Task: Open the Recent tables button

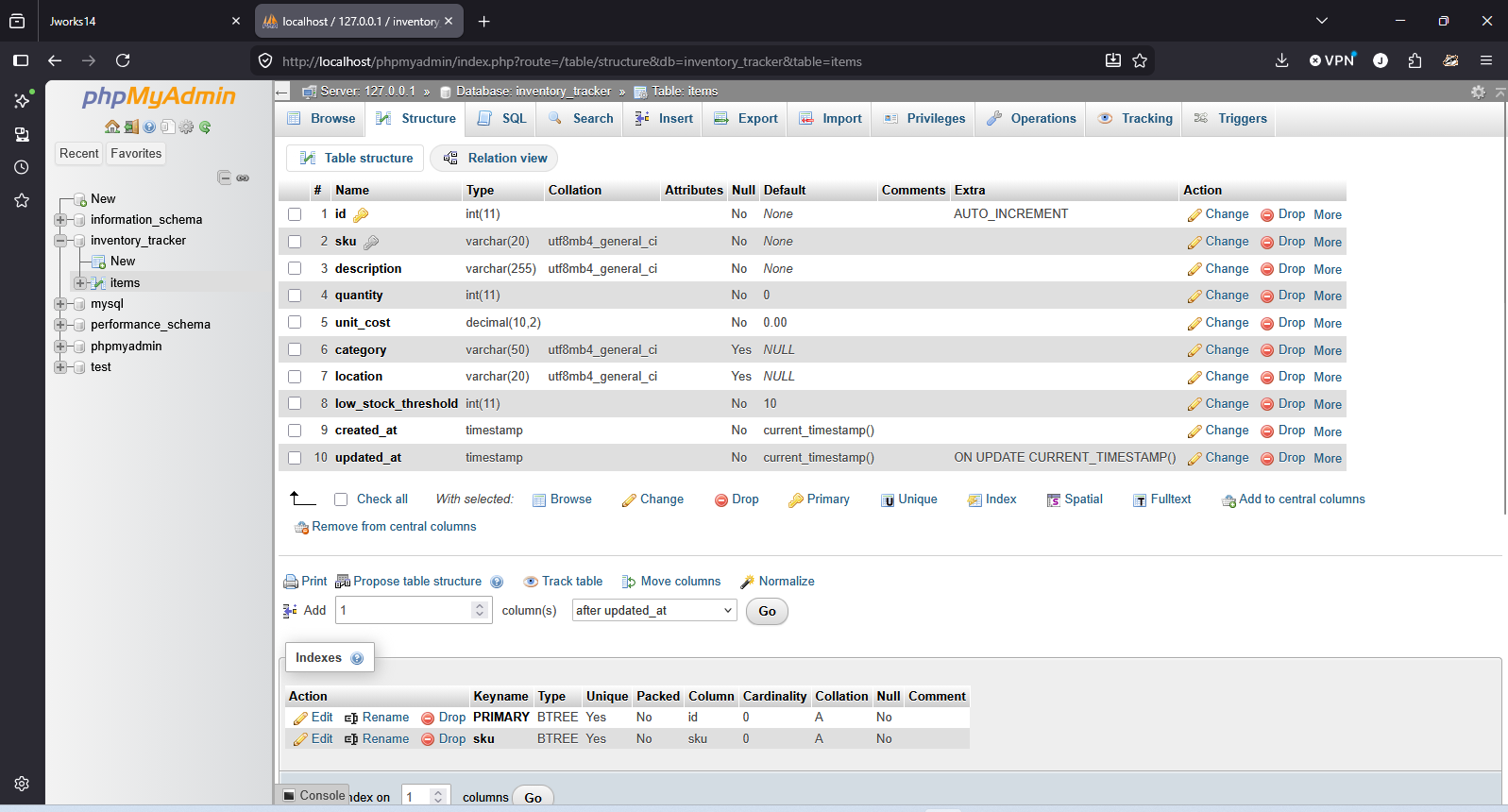Action: coord(78,154)
